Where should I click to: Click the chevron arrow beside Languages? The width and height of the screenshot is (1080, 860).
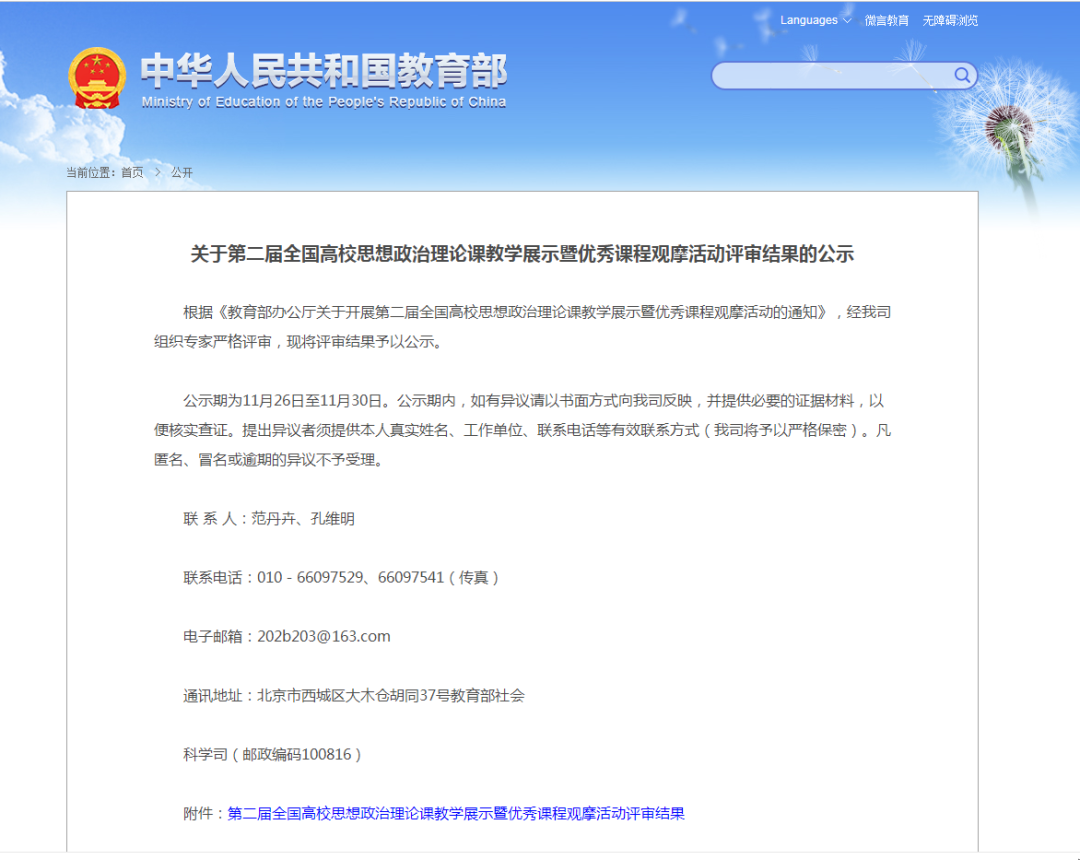tap(847, 20)
